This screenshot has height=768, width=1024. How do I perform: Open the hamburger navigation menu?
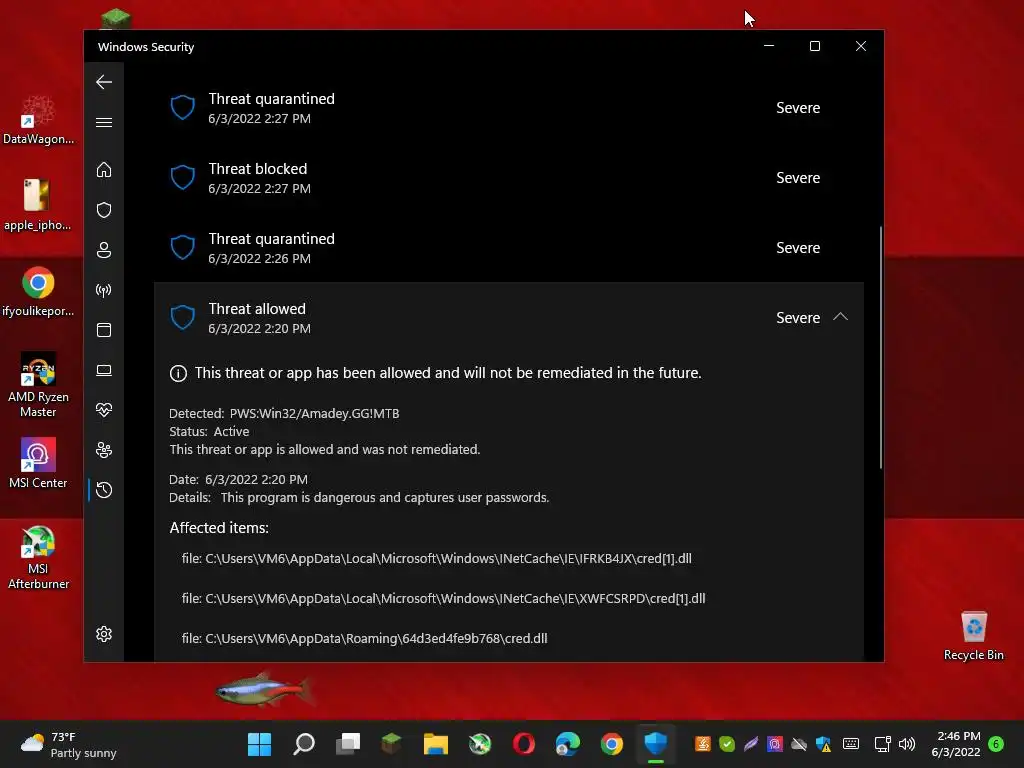coord(104,123)
